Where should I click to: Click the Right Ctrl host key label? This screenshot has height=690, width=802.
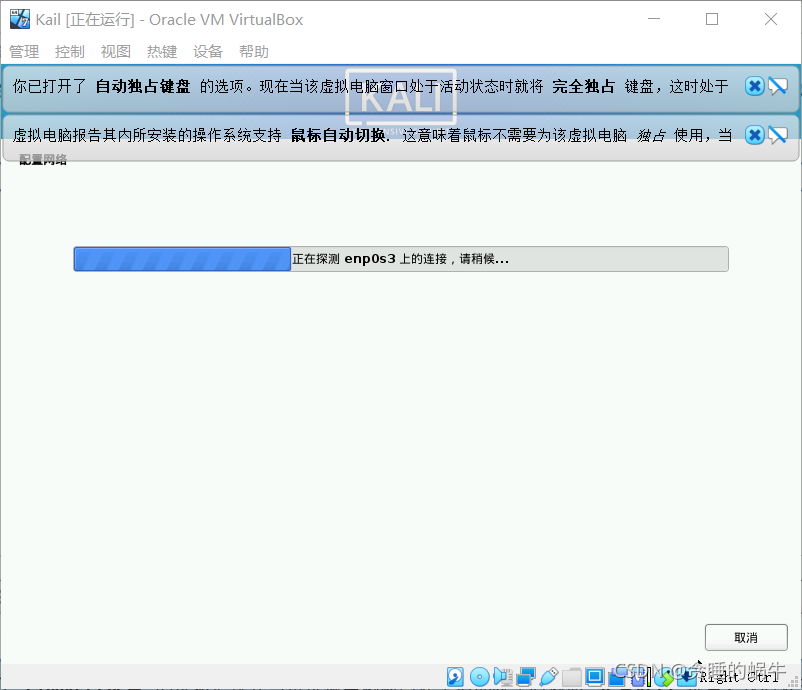click(739, 677)
